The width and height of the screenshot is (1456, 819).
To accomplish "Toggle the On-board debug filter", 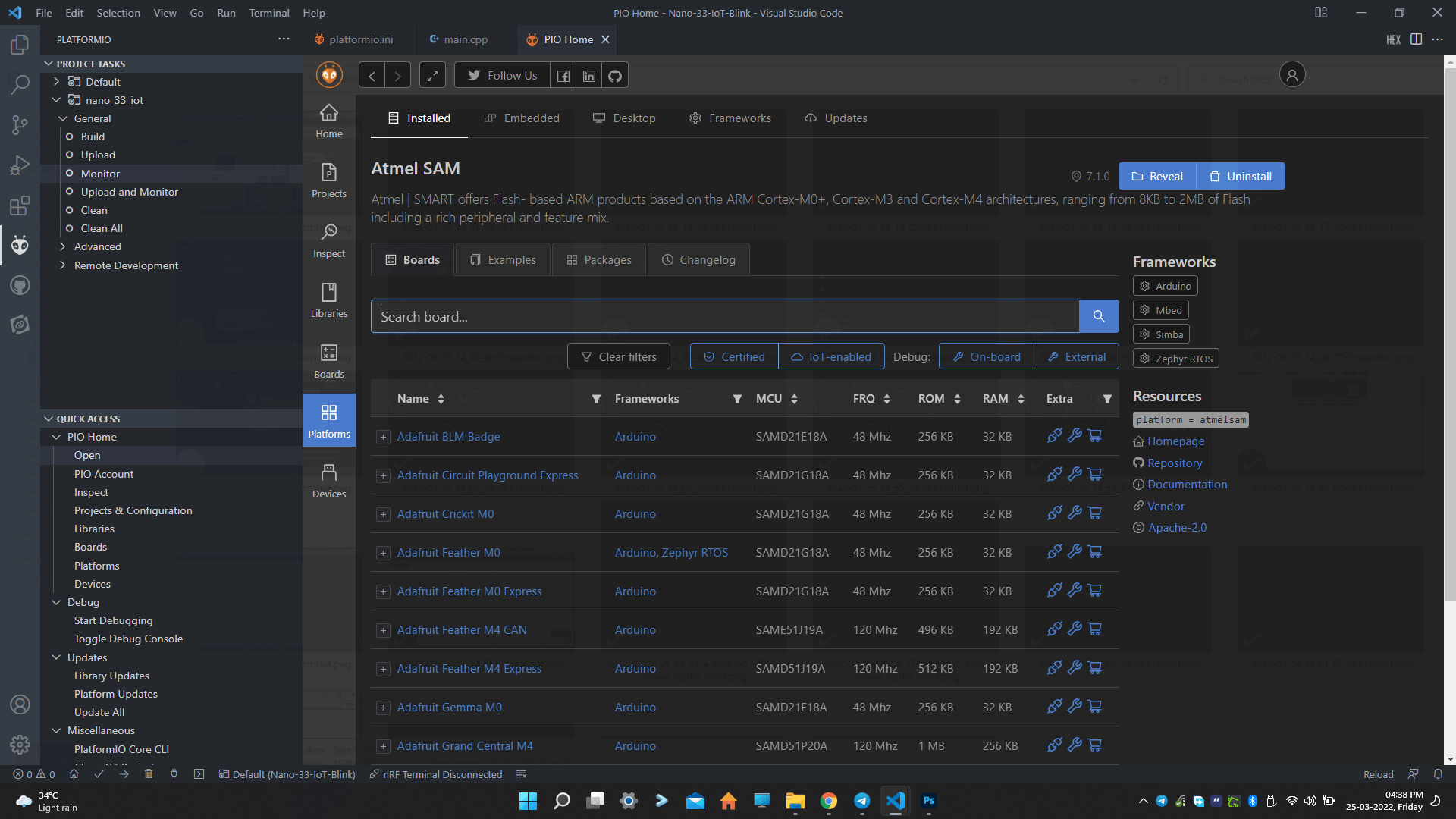I will (986, 356).
